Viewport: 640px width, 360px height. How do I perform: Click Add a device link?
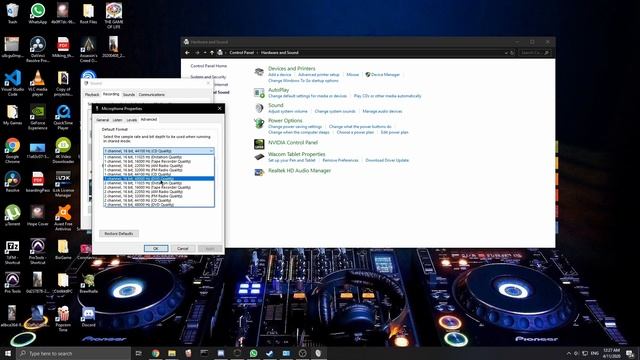pos(280,75)
